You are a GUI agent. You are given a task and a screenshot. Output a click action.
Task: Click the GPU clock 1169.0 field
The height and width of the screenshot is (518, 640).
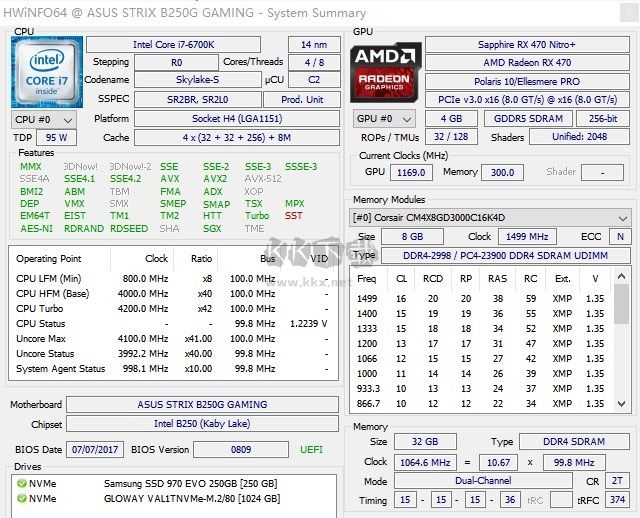[411, 172]
